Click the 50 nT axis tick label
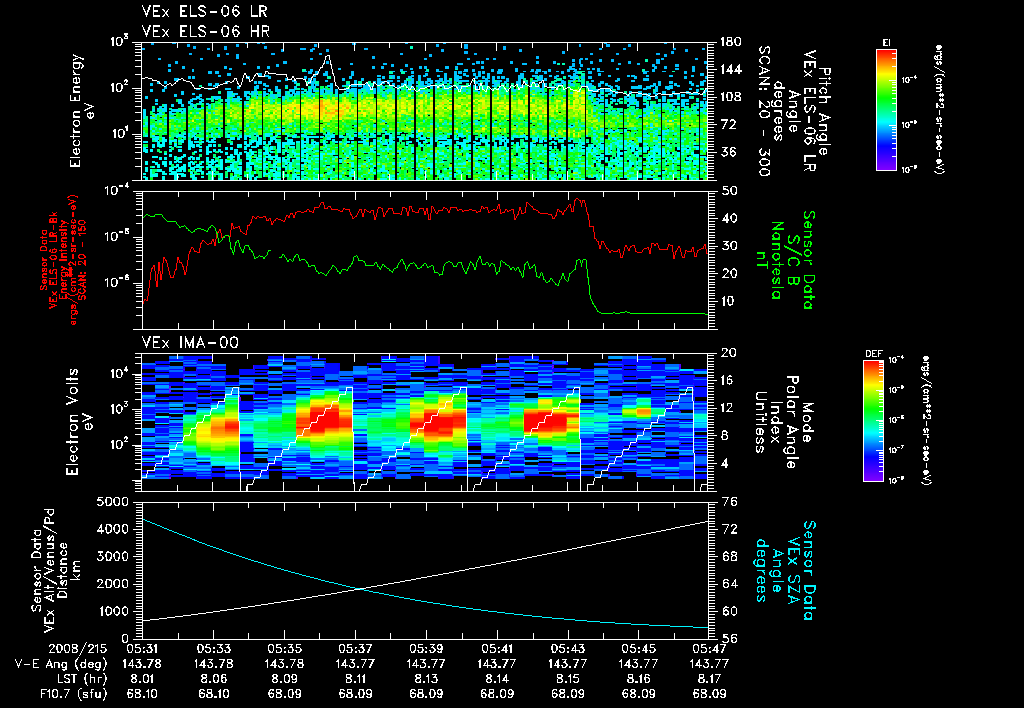The height and width of the screenshot is (708, 1024). tap(729, 191)
